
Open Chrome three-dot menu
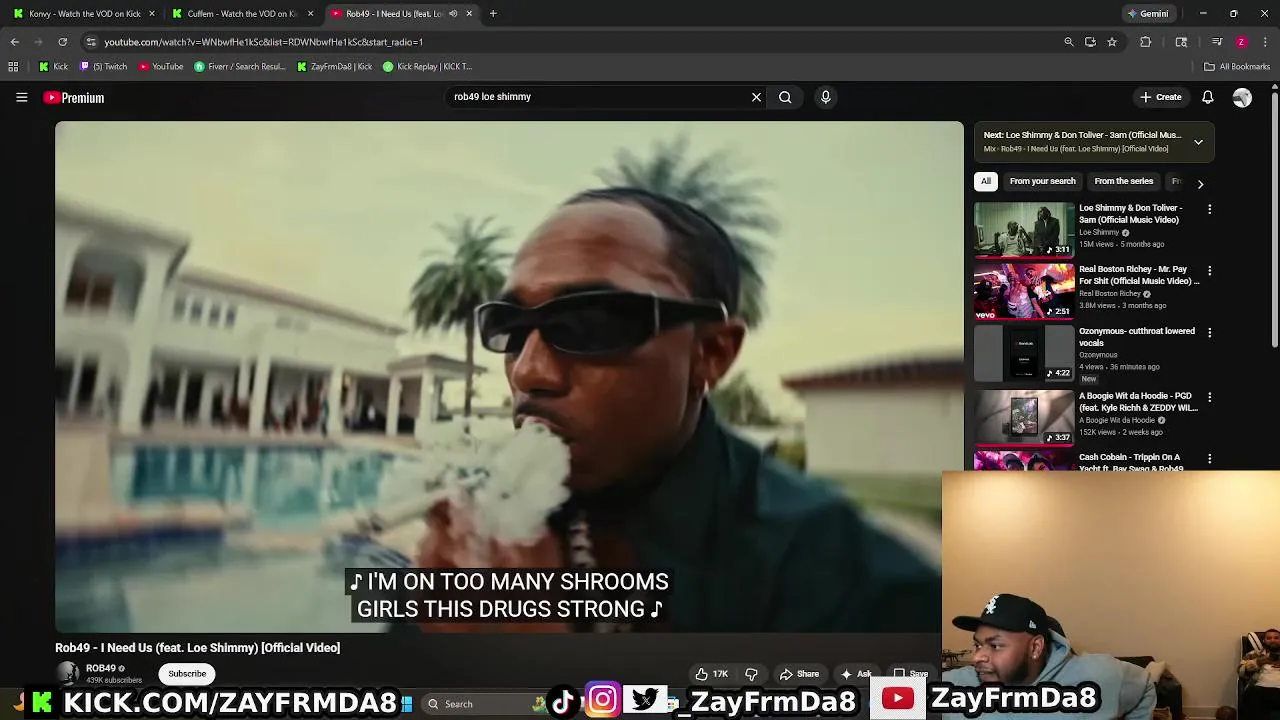(x=1266, y=42)
